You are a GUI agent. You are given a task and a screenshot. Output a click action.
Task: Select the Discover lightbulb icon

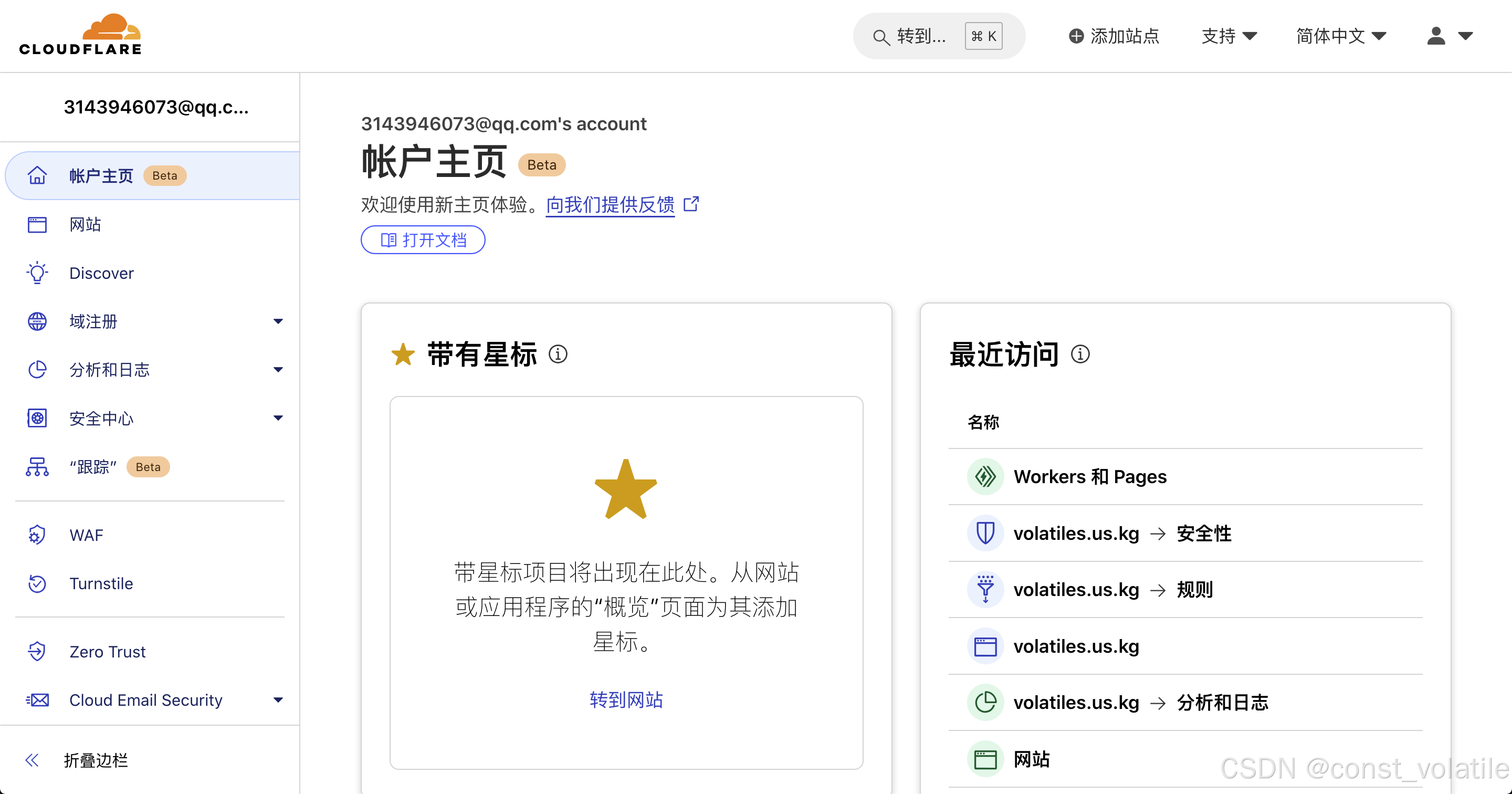pyautogui.click(x=36, y=273)
